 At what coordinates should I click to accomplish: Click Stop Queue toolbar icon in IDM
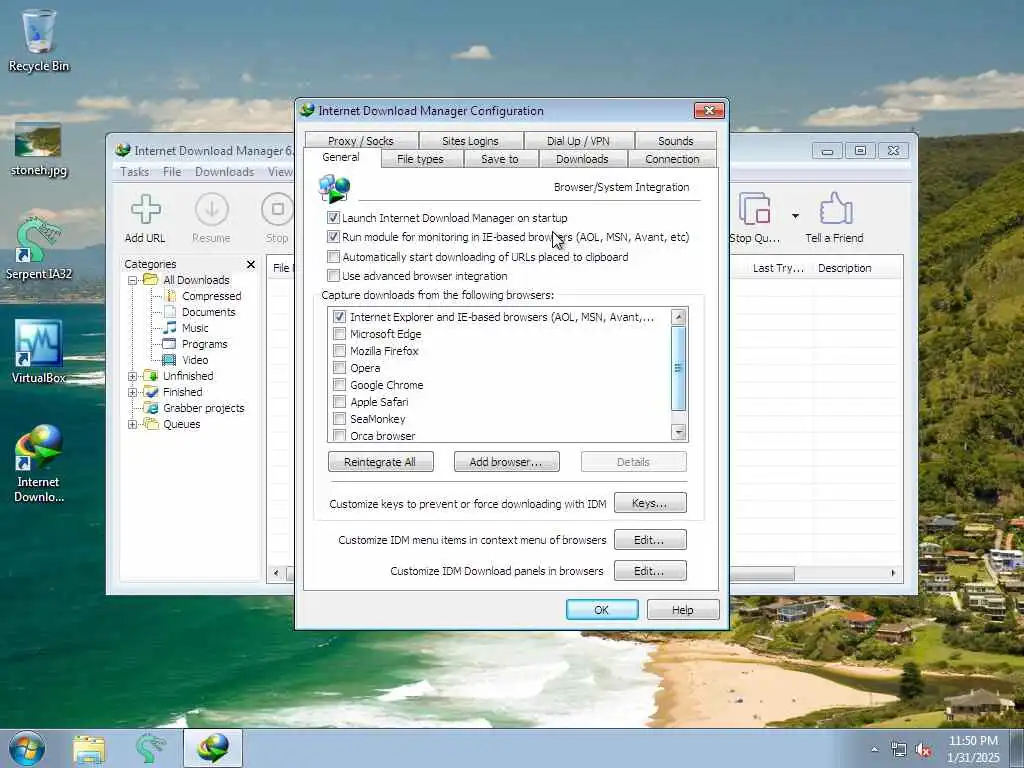pos(755,219)
